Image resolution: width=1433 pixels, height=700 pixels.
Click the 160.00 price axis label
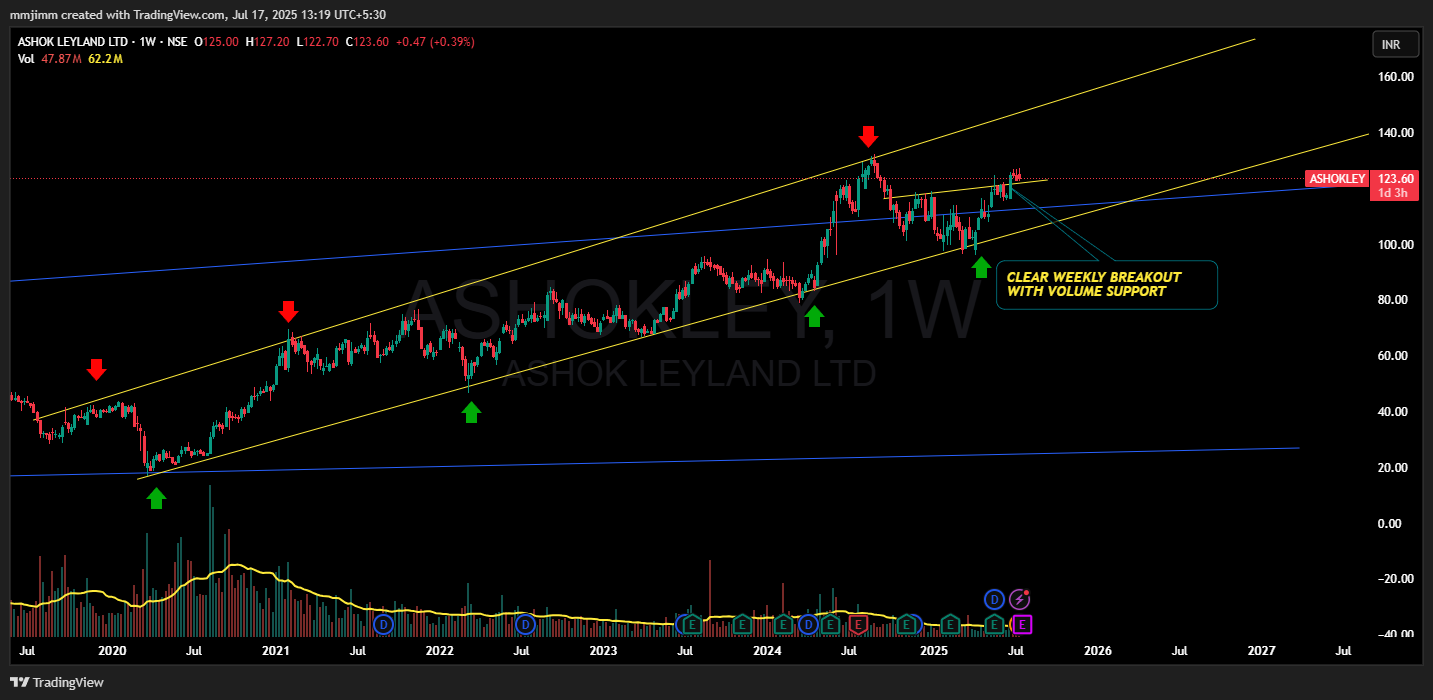[x=1394, y=77]
